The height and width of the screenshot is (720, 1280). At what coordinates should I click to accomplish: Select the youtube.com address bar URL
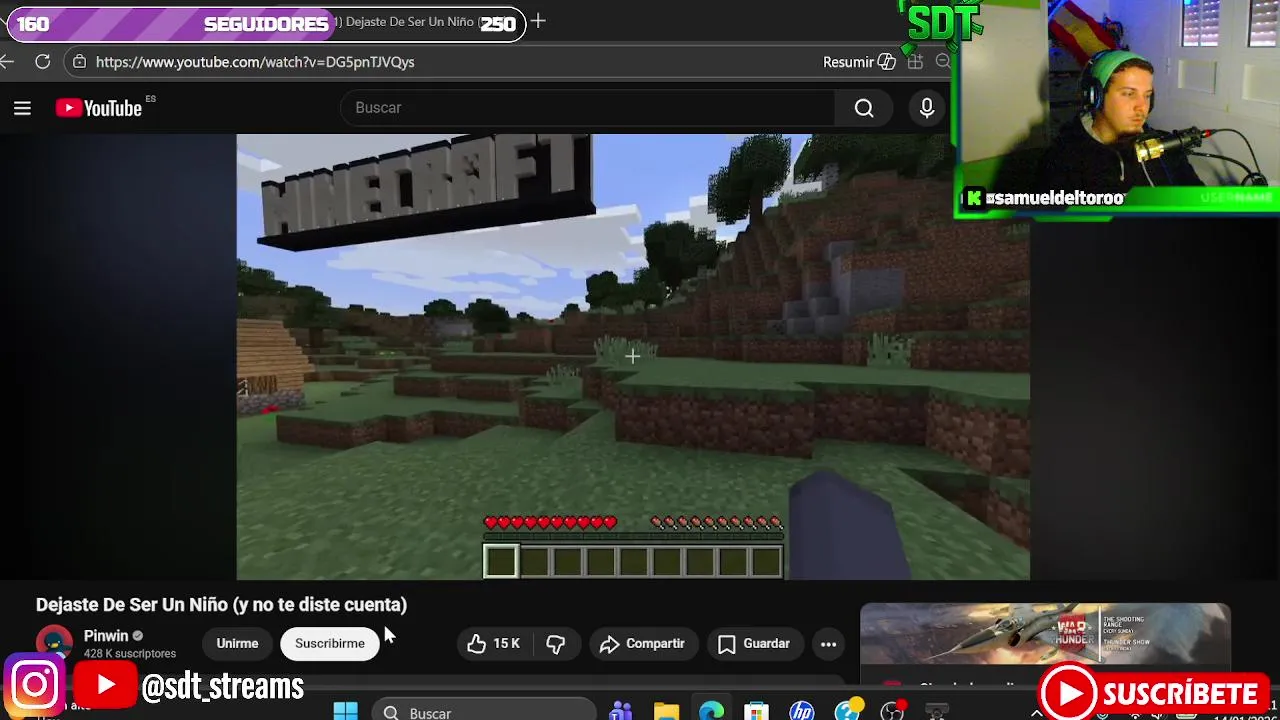point(255,62)
